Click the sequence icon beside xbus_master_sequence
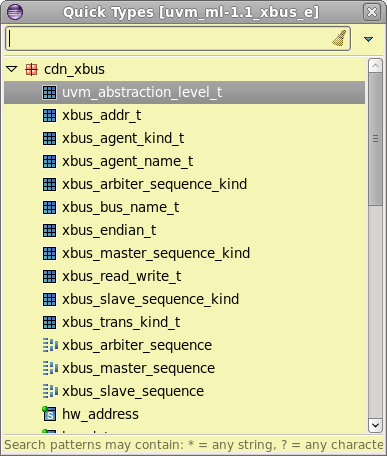387x456 pixels. pos(50,368)
